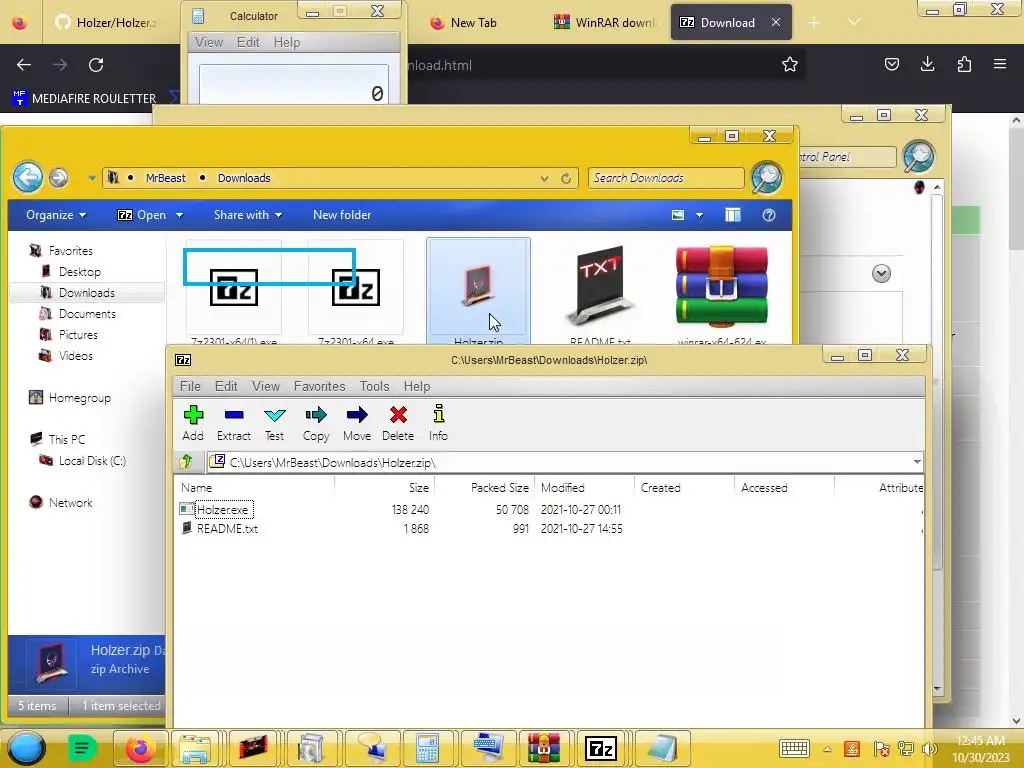Open Favorites menu in 7-Zip
This screenshot has height=768, width=1024.
click(319, 386)
